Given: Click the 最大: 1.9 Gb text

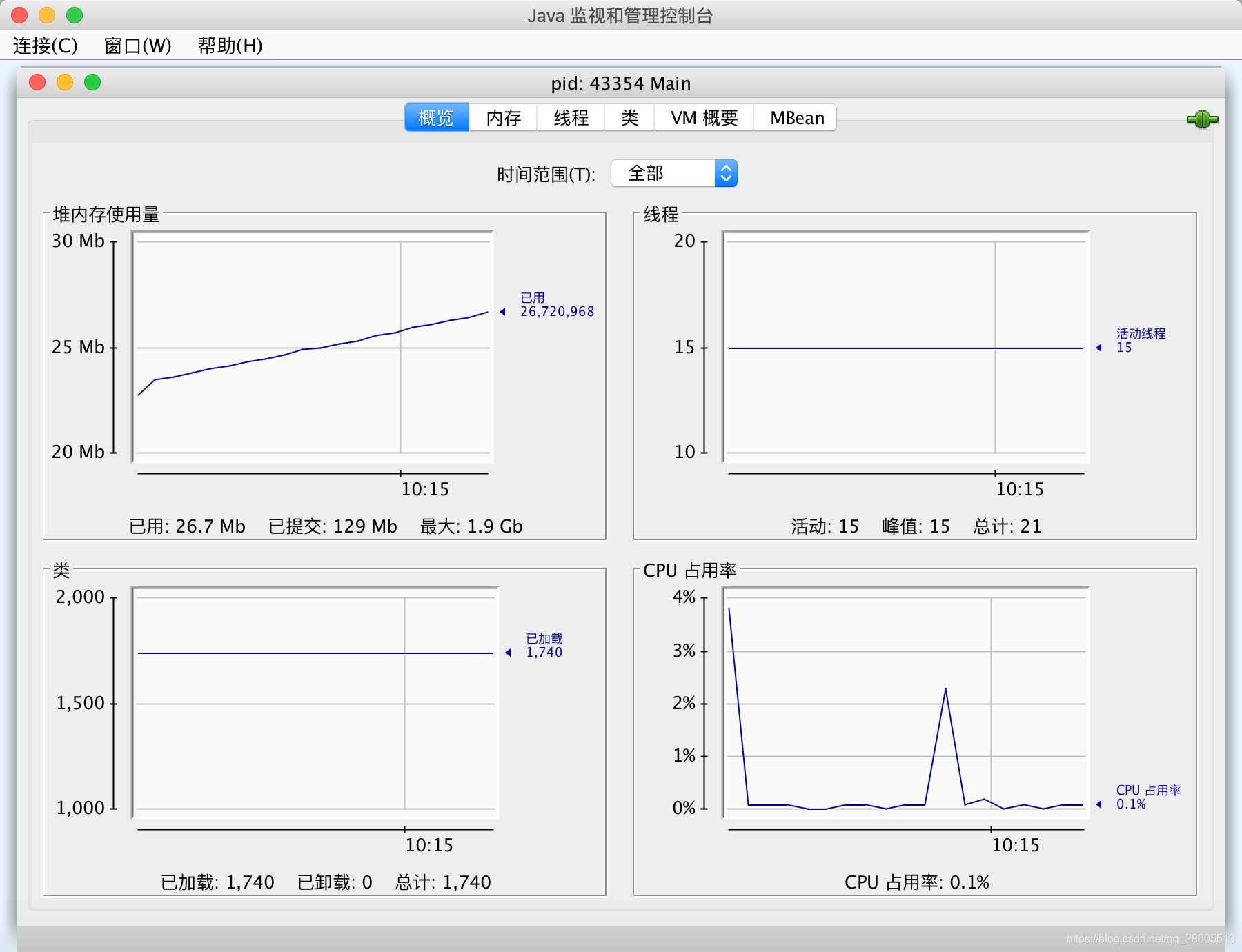Looking at the screenshot, I should coord(471,526).
